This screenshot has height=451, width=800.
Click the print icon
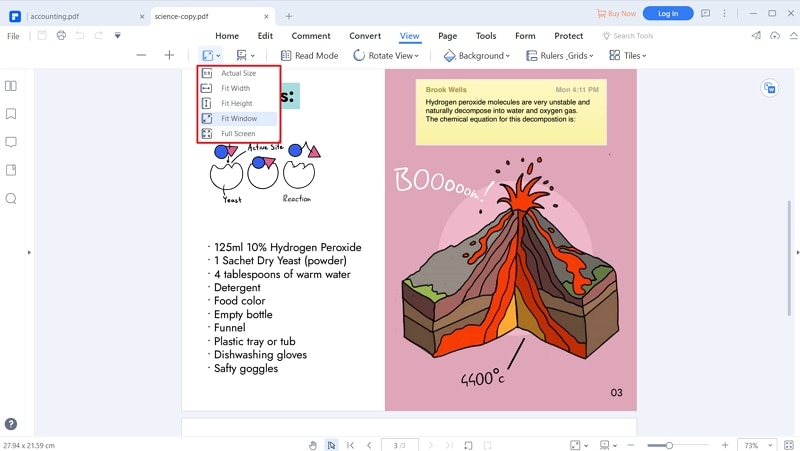point(61,35)
